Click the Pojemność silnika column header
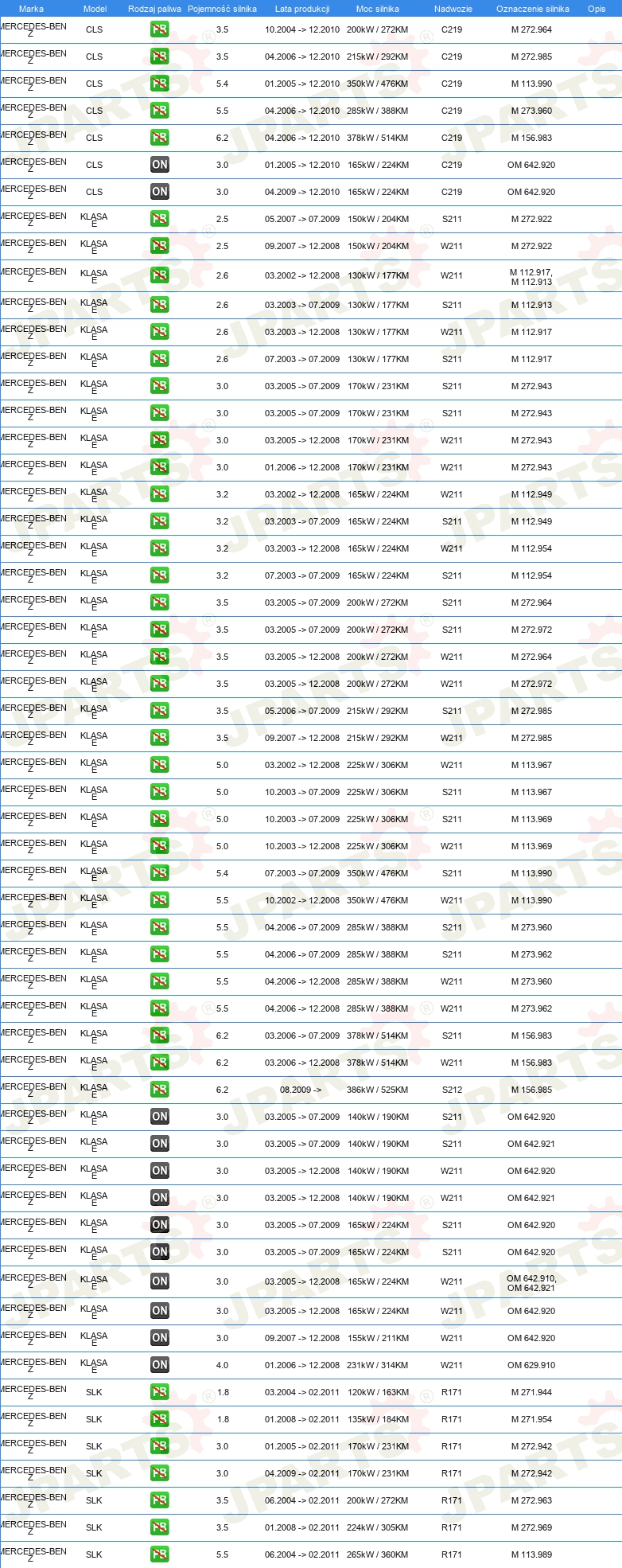The image size is (622, 1568). pos(222,9)
